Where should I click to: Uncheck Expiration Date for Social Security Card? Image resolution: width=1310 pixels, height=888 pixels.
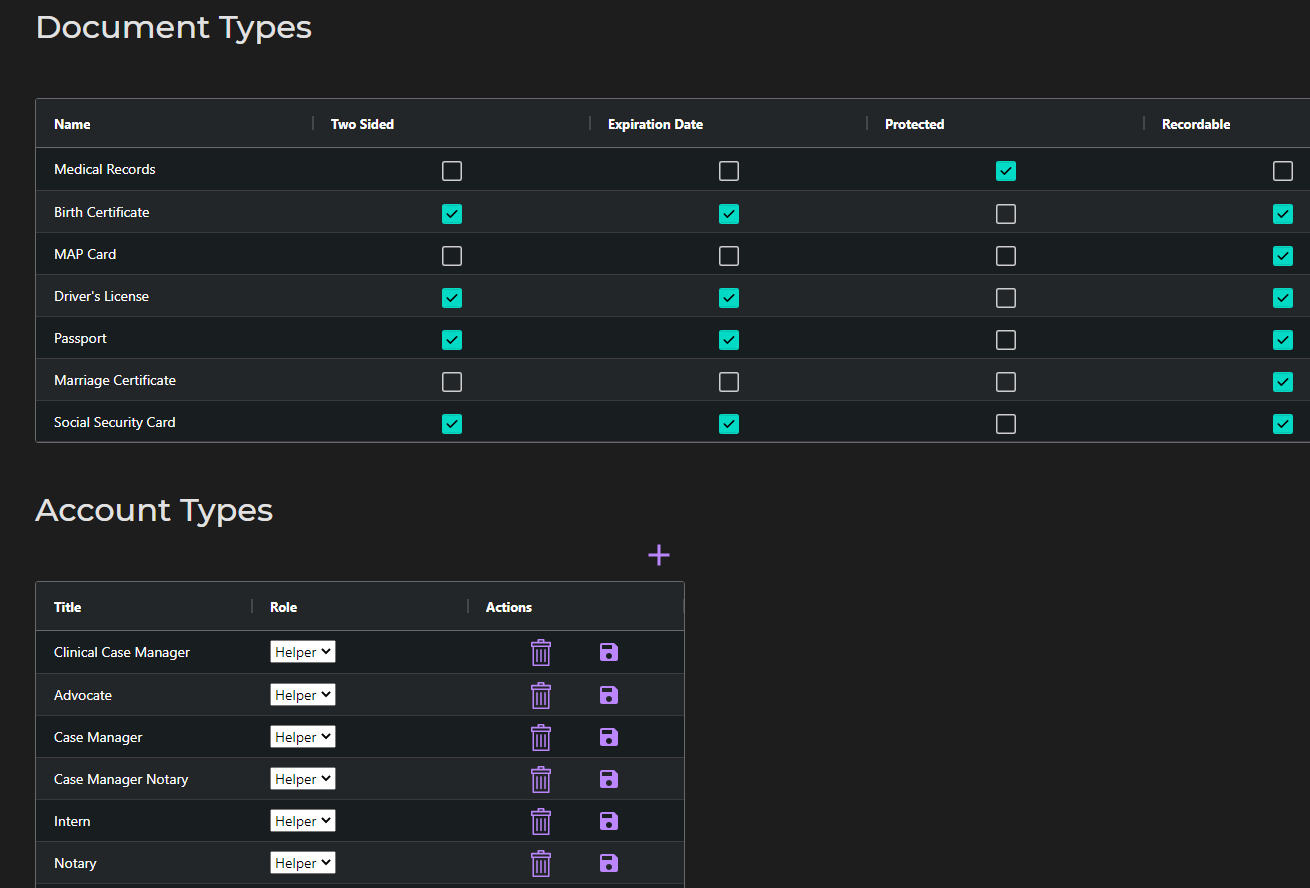(x=729, y=423)
